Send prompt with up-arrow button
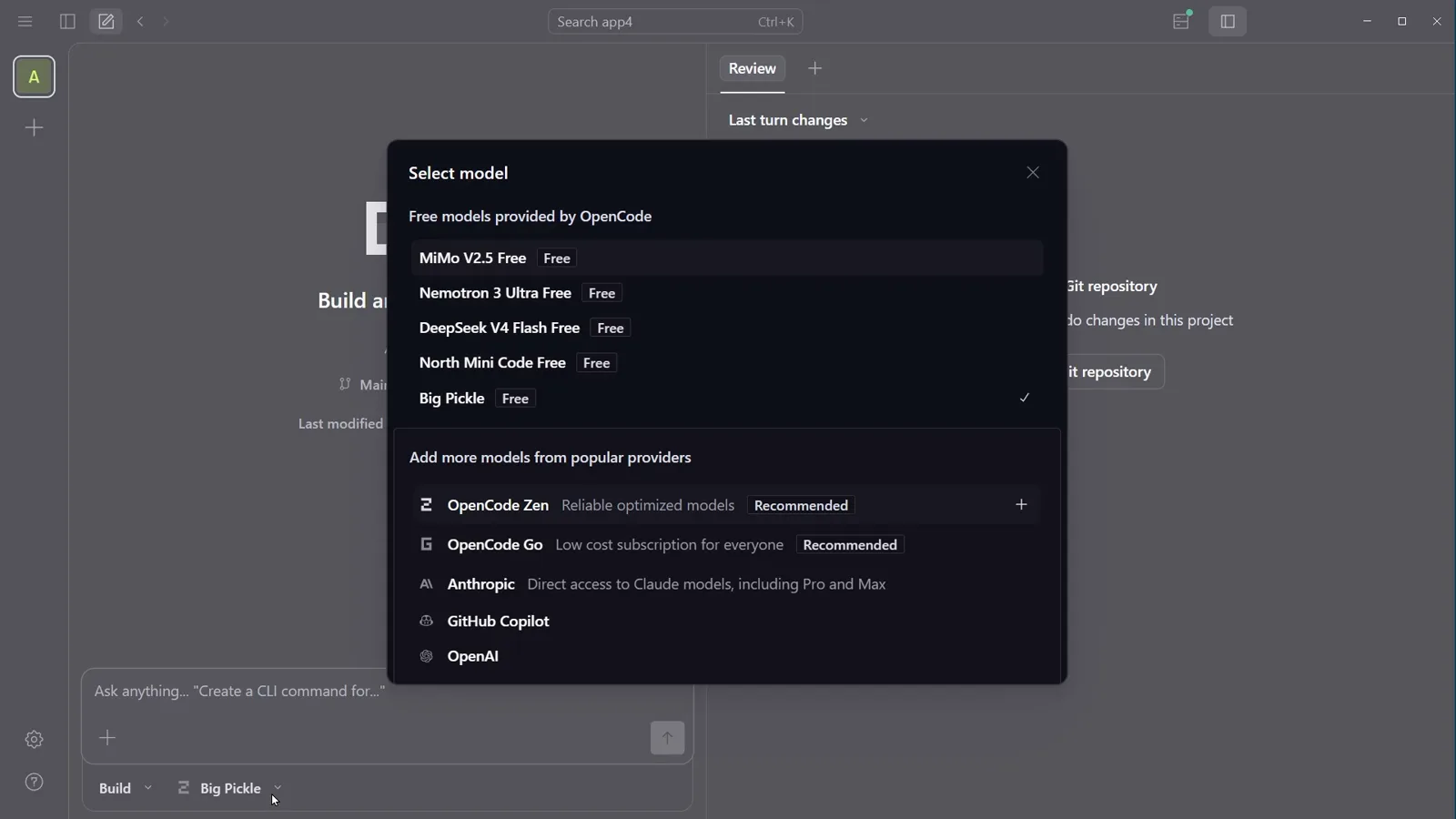The width and height of the screenshot is (1456, 819). coord(667,738)
